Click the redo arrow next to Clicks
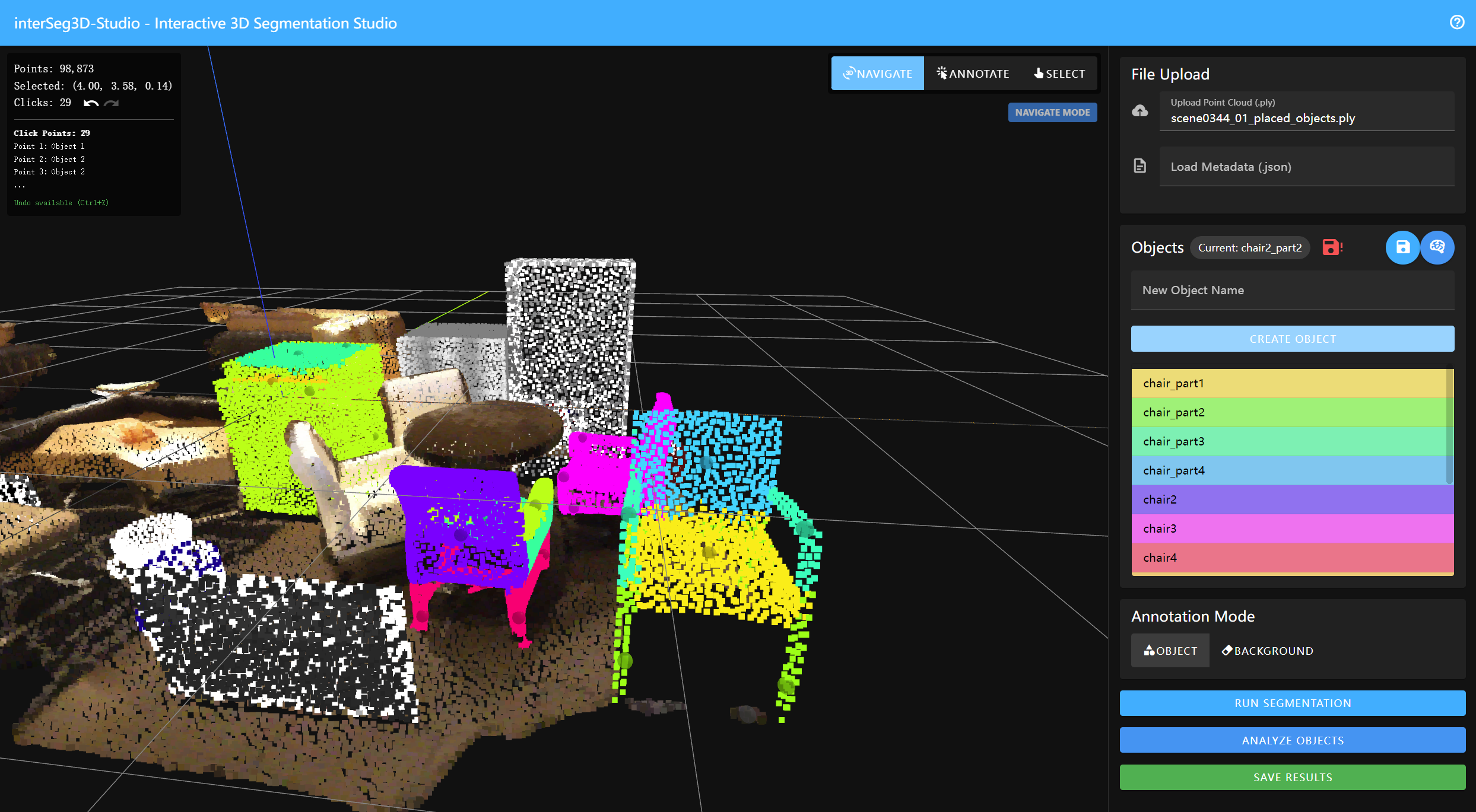The height and width of the screenshot is (812, 1476). tap(112, 103)
